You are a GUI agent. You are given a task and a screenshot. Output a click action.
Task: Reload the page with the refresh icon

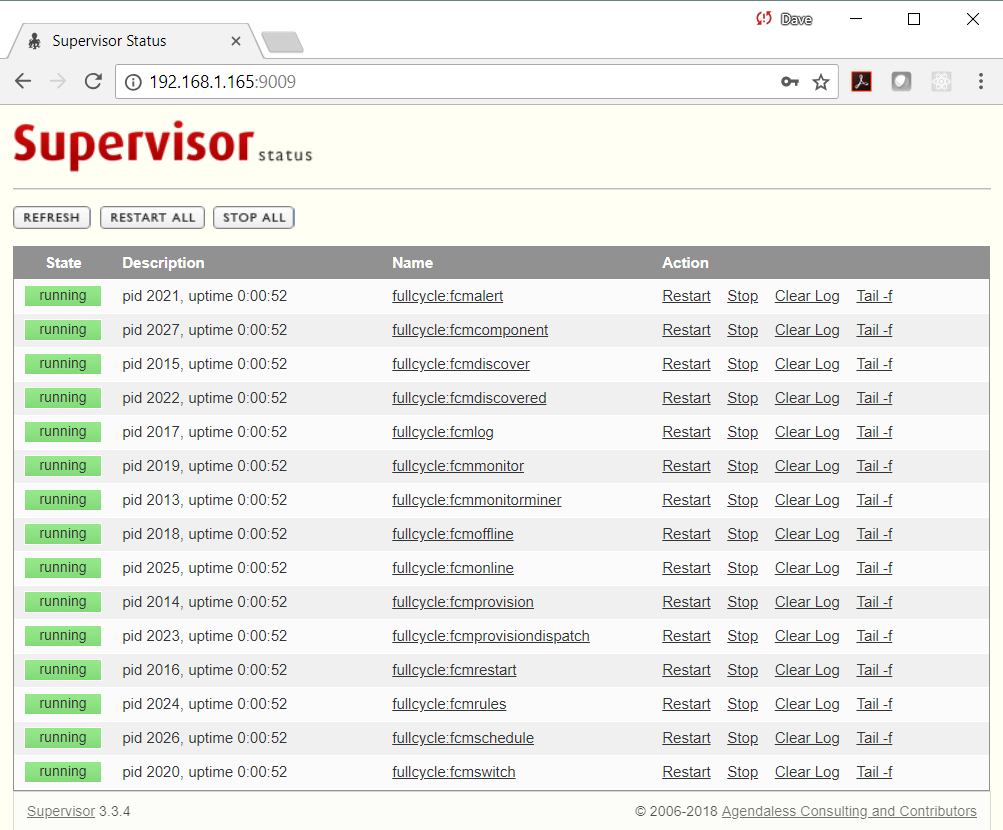(93, 82)
